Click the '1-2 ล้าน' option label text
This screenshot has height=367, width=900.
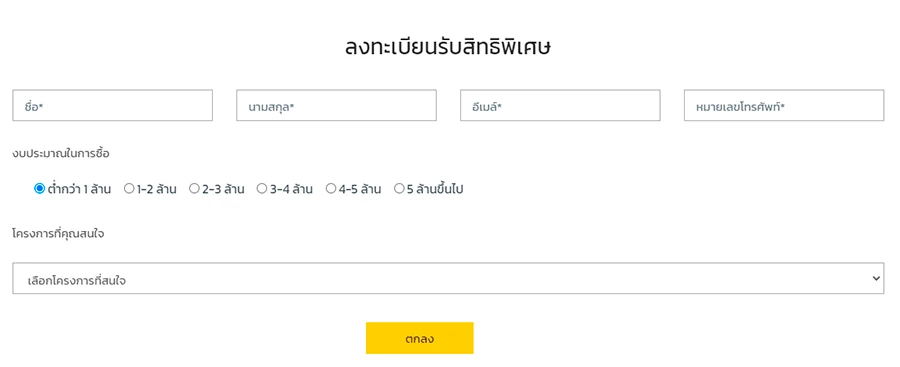(x=157, y=189)
